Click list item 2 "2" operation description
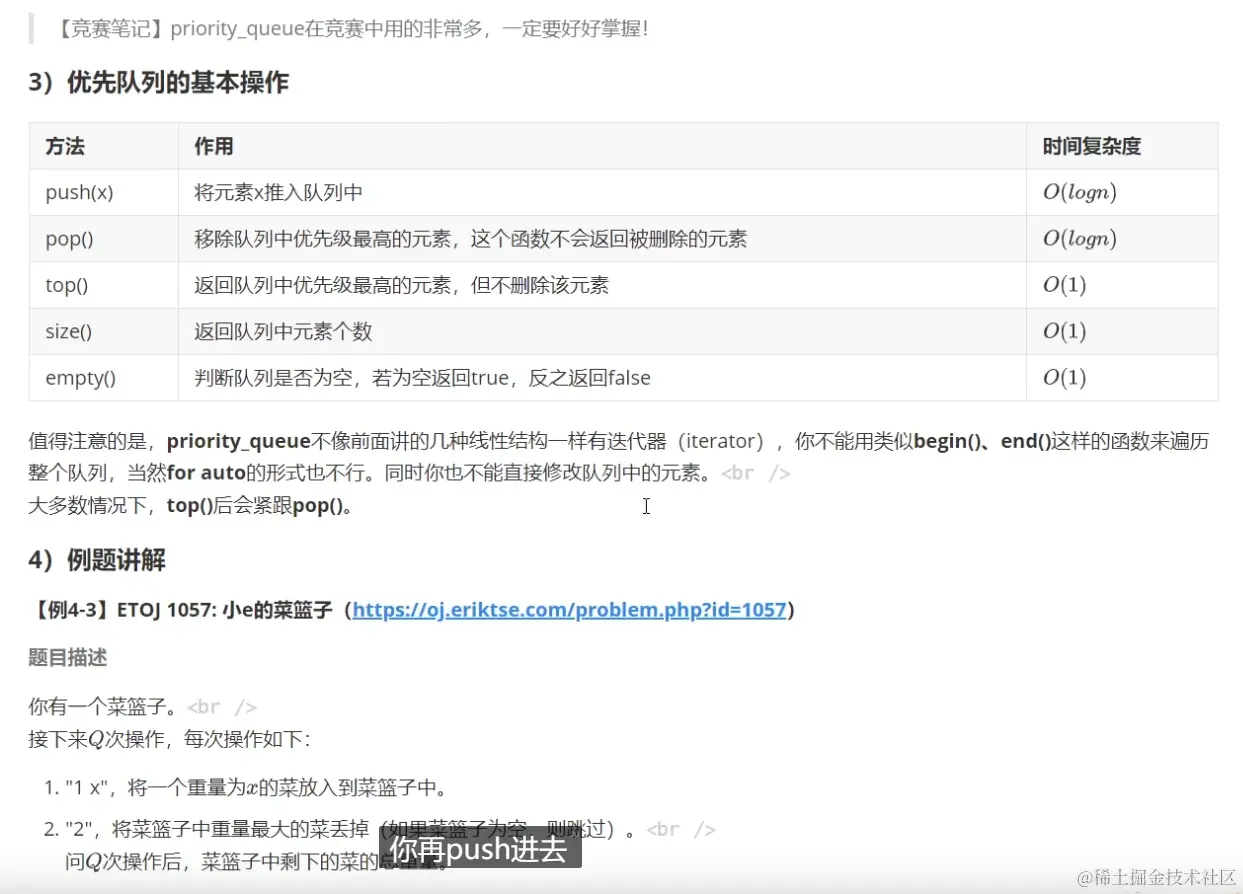The height and width of the screenshot is (894, 1243). pyautogui.click(x=350, y=829)
